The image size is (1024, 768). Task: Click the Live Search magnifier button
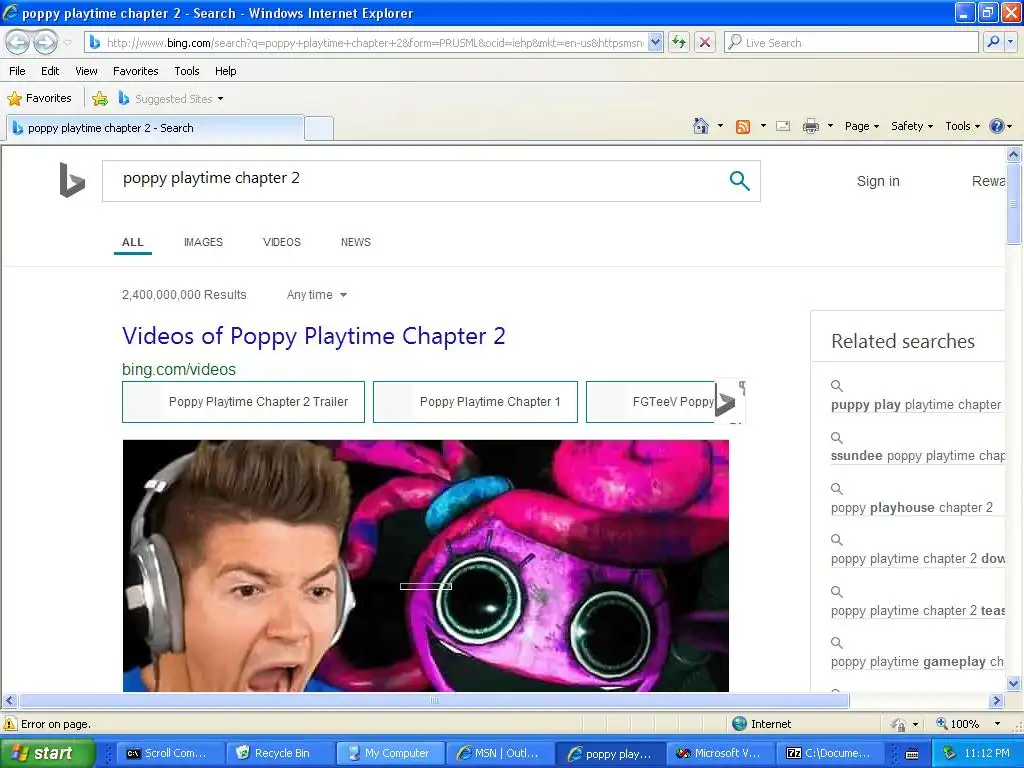pos(993,42)
